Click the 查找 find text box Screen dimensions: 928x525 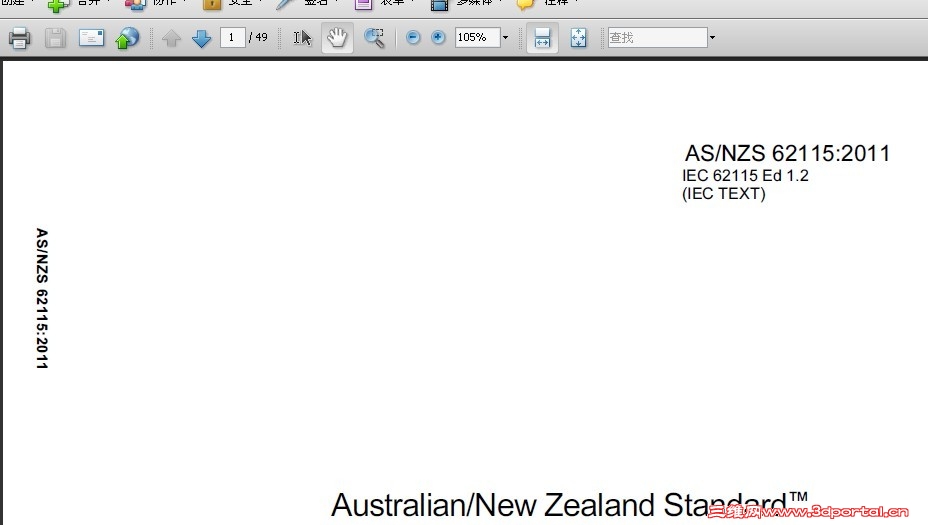[x=657, y=37]
